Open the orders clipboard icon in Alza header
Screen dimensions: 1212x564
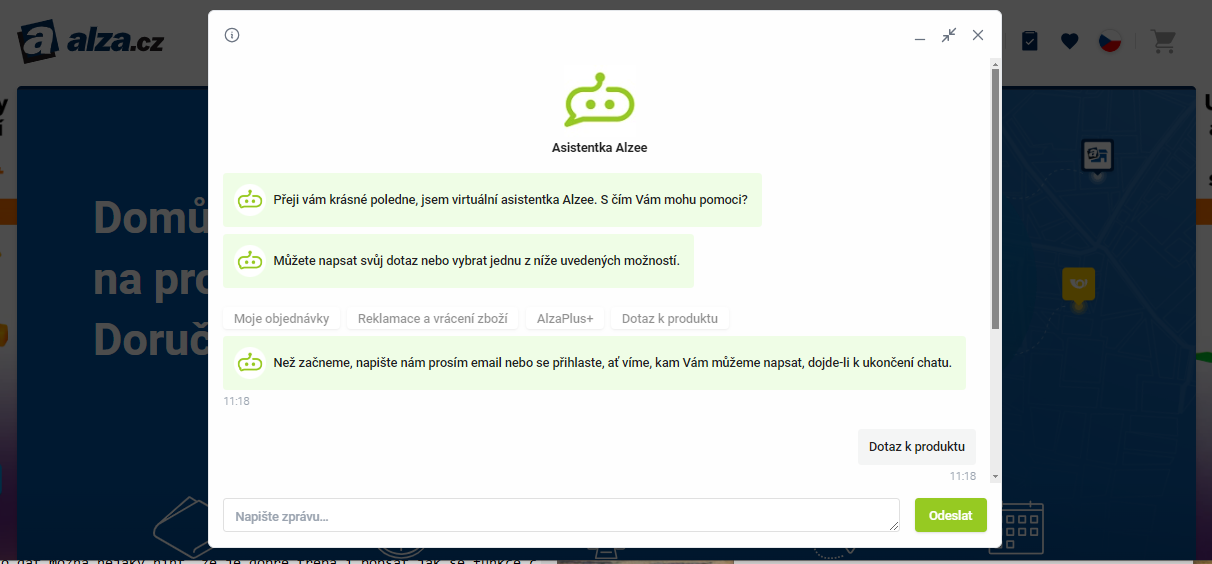point(1030,41)
